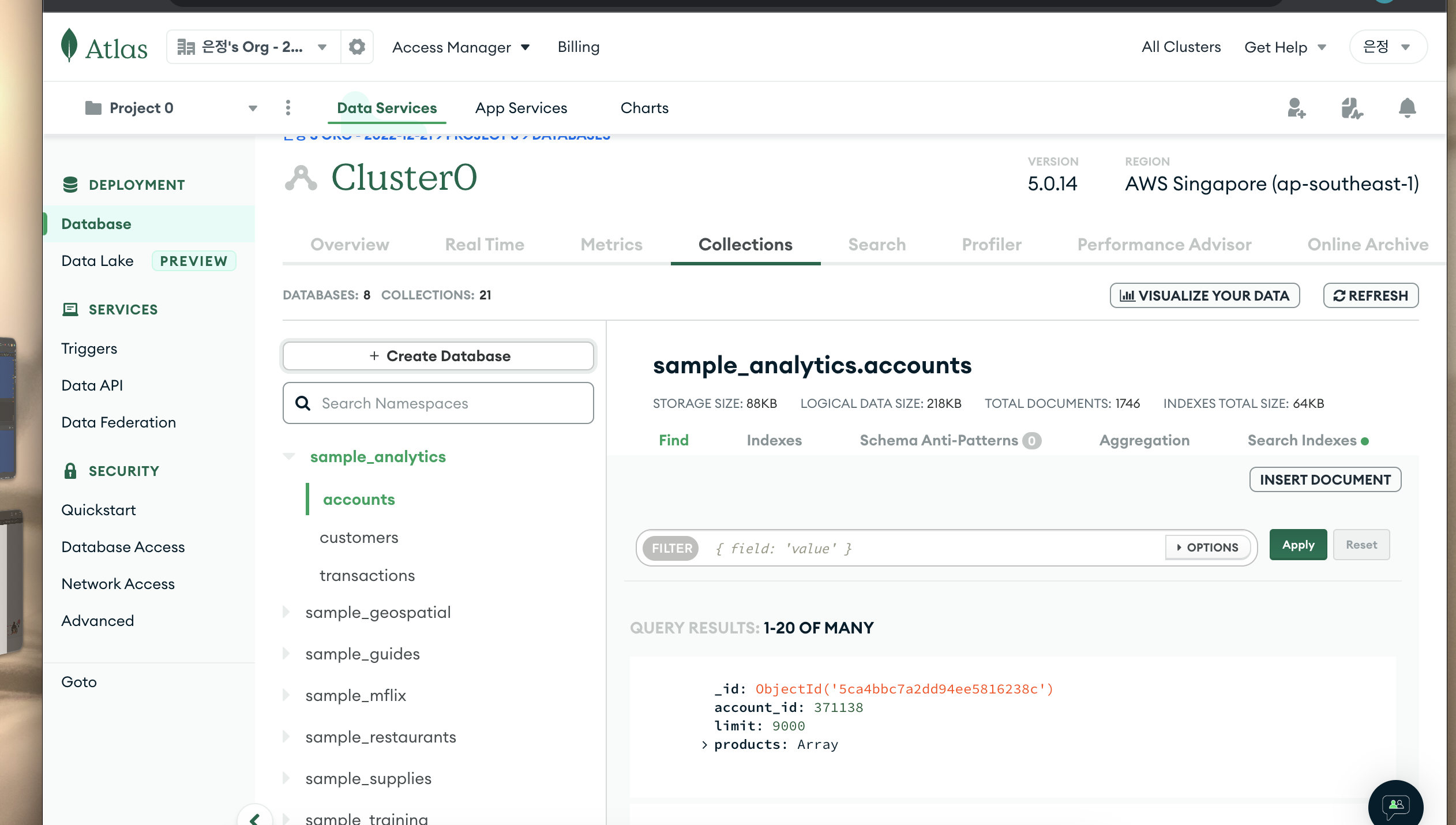Open the Profiler tab
1456x825 pixels.
[992, 245]
